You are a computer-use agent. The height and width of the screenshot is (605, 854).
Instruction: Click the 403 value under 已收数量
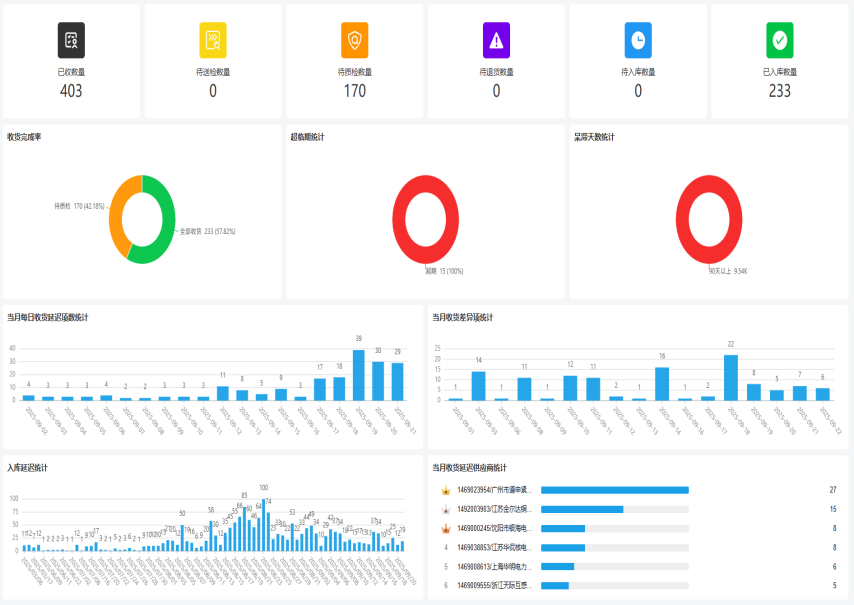point(71,92)
